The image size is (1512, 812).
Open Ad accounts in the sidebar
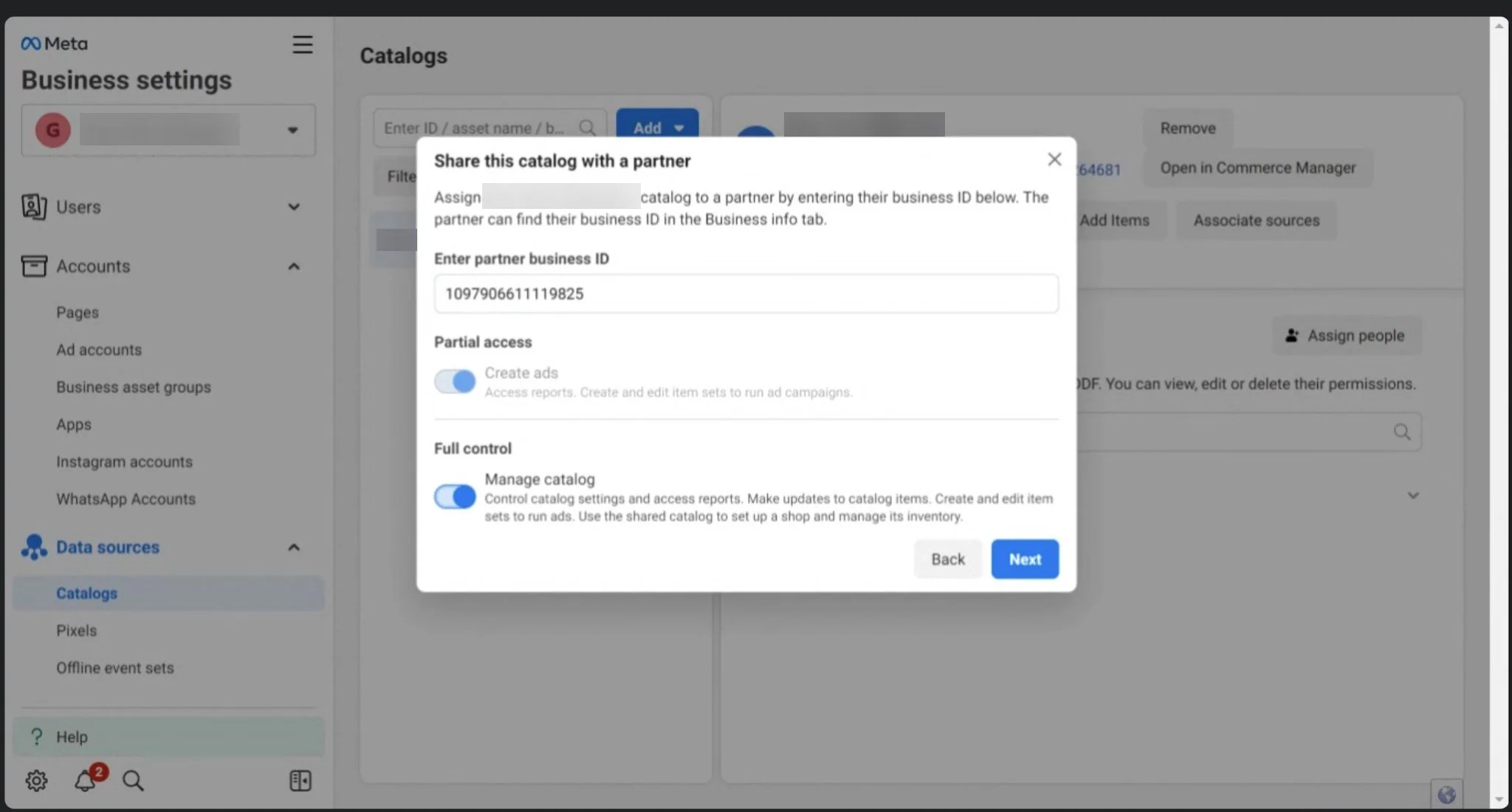[99, 350]
